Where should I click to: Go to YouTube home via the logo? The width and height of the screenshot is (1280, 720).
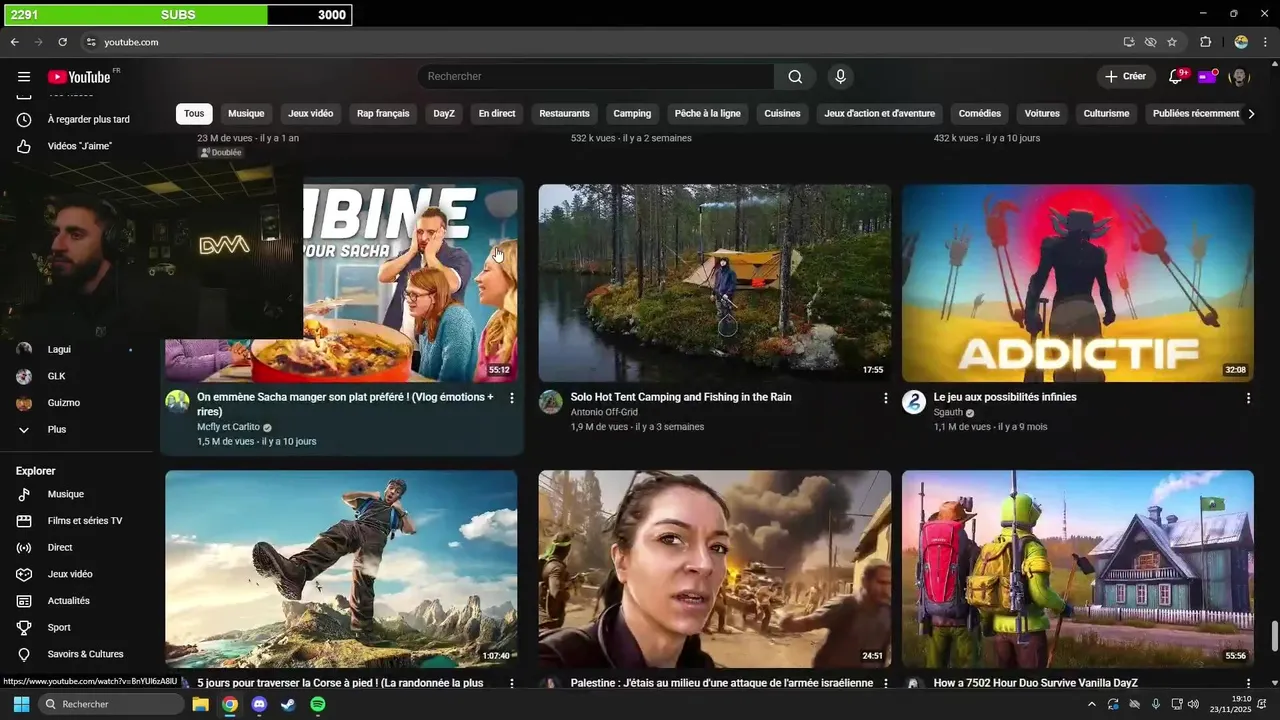(79, 77)
